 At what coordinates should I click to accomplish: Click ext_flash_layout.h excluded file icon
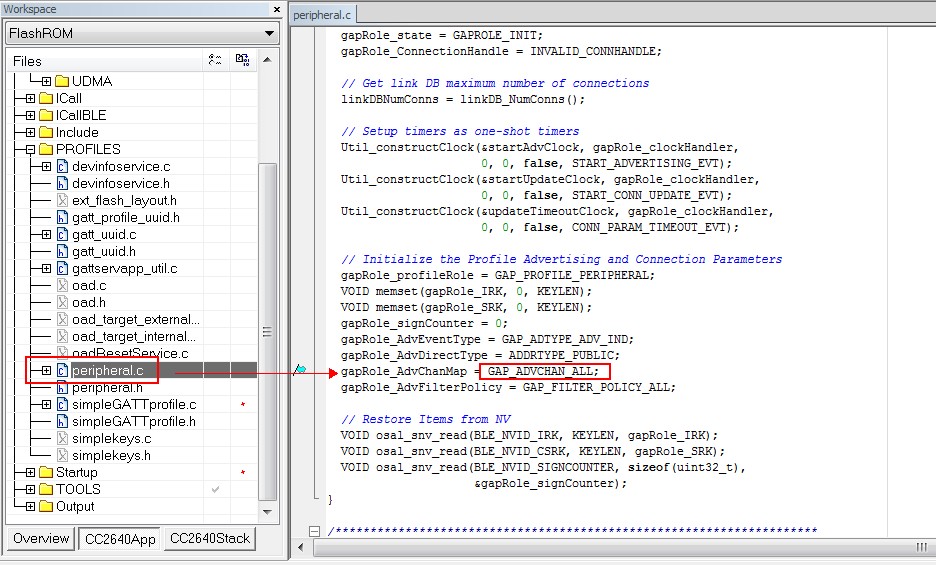[x=62, y=201]
